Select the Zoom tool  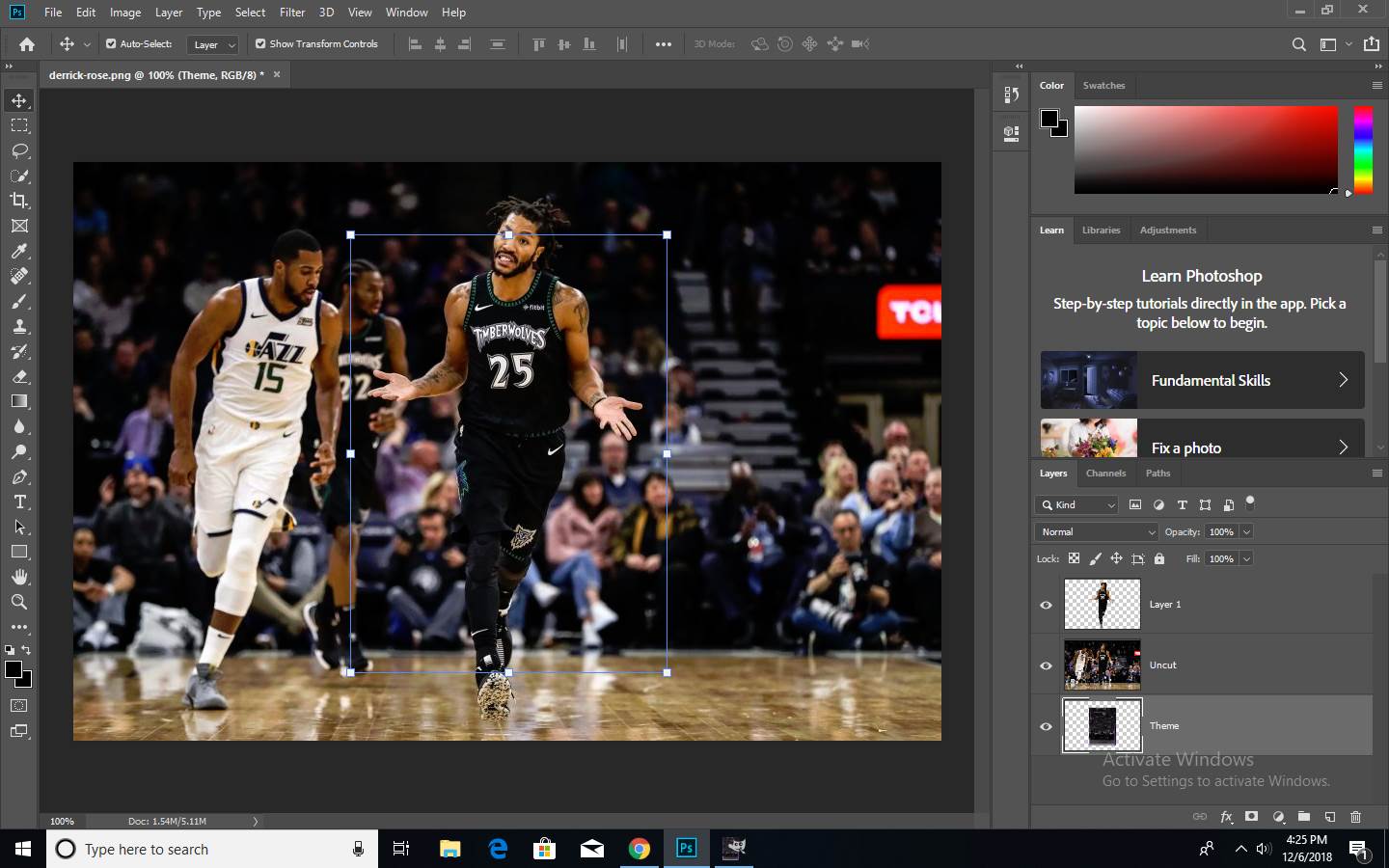pyautogui.click(x=19, y=602)
